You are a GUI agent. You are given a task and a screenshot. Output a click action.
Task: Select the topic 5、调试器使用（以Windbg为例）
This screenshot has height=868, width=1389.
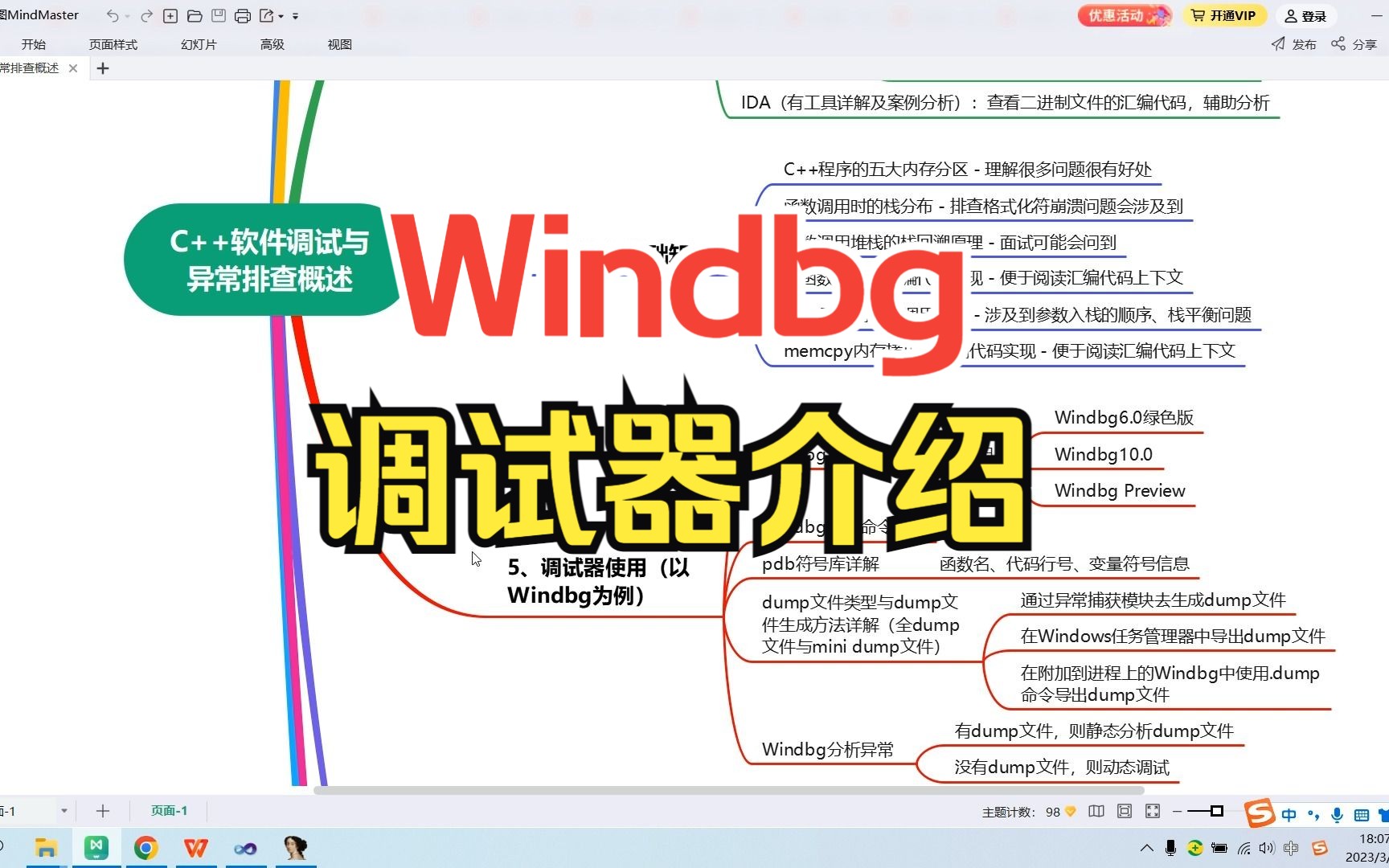[x=598, y=581]
